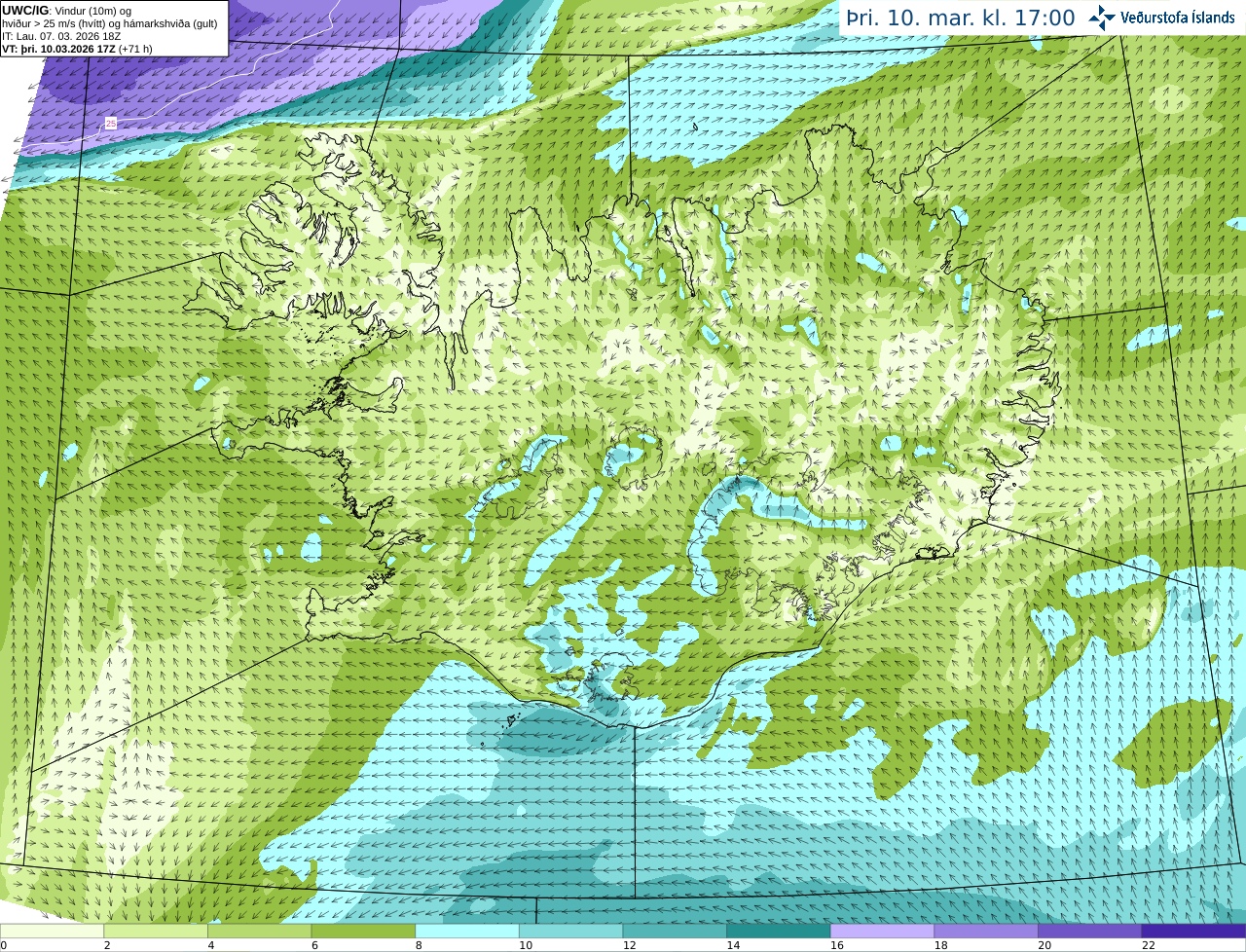Select the 10–12 m/s legend swatch
Screen dimensions: 1246x952
pos(570,931)
